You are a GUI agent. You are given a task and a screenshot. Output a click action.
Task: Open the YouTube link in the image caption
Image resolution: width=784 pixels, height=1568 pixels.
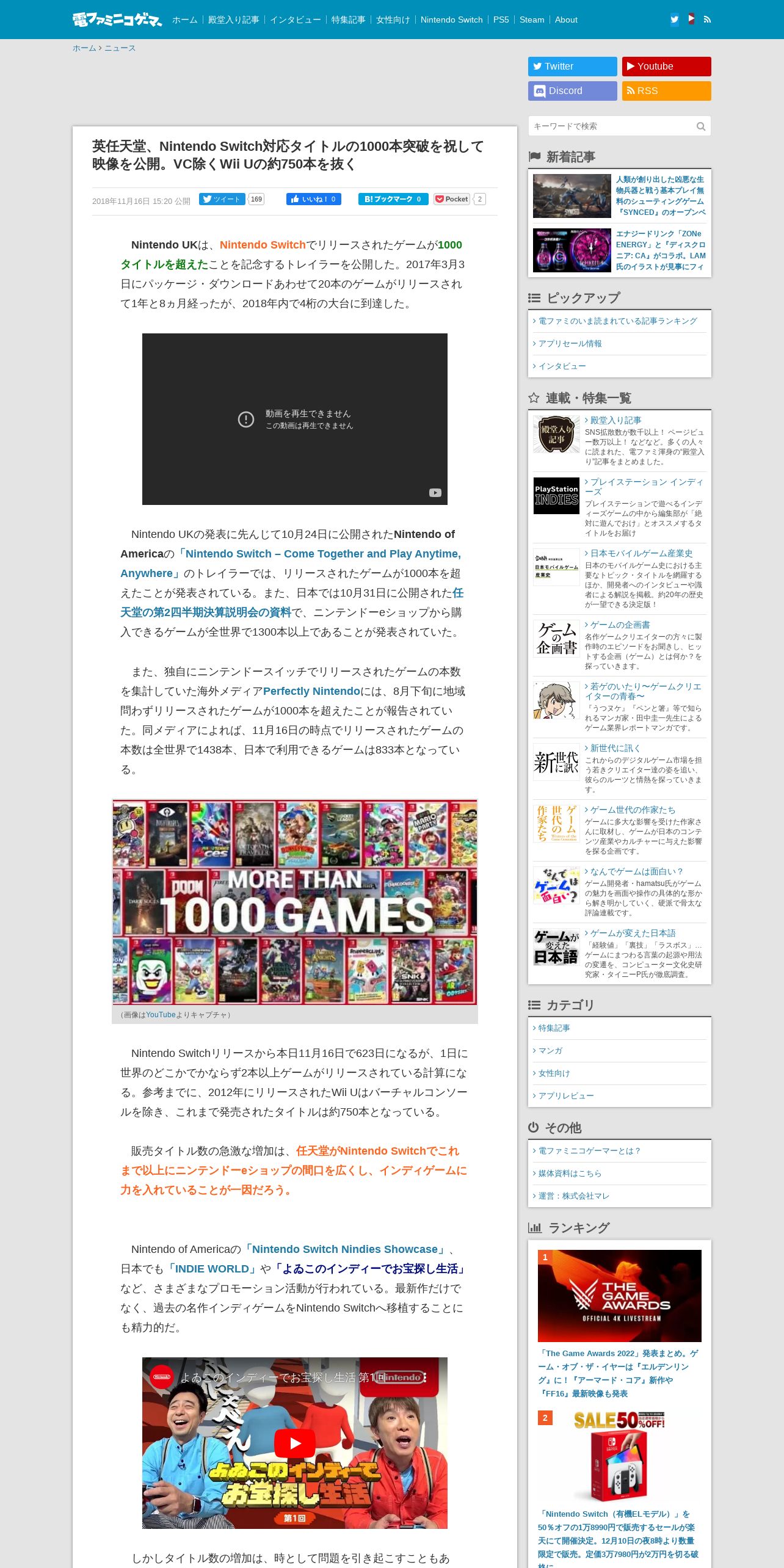pos(161,1015)
